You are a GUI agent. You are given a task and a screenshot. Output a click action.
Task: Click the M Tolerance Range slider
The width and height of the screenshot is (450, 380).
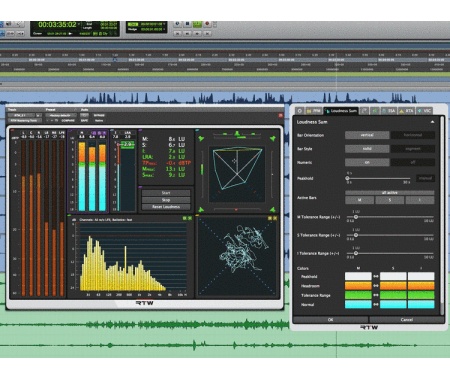390,217
